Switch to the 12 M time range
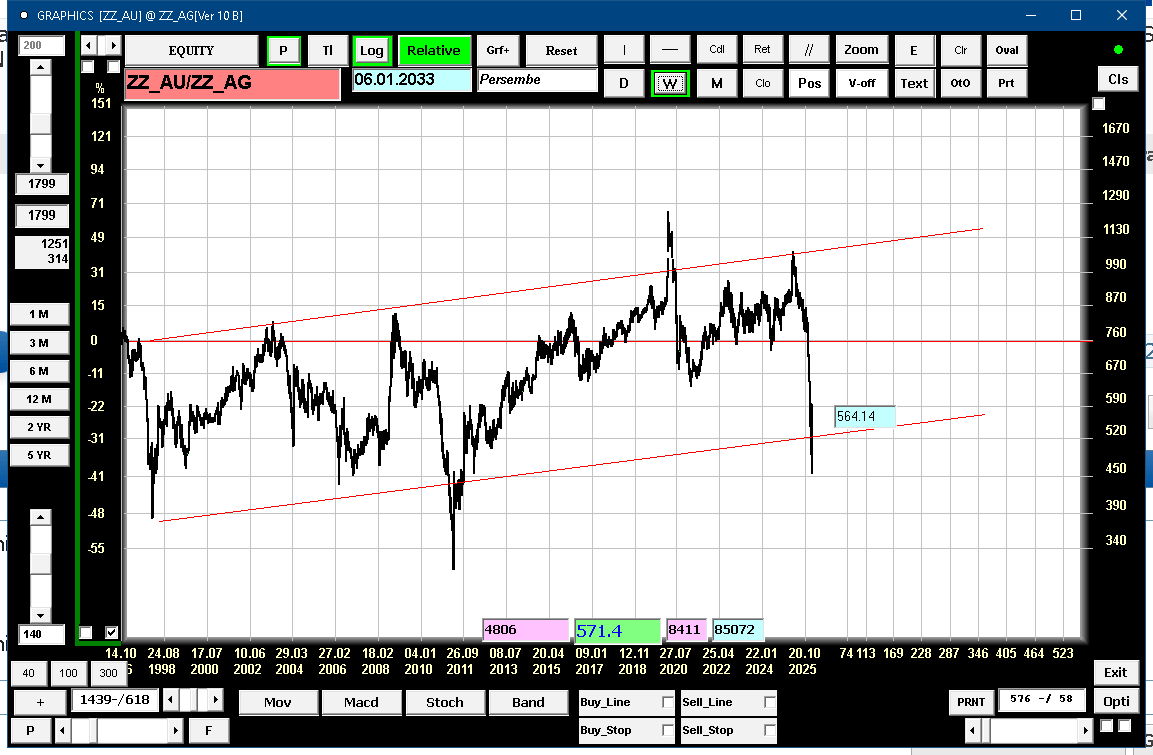 pos(39,399)
